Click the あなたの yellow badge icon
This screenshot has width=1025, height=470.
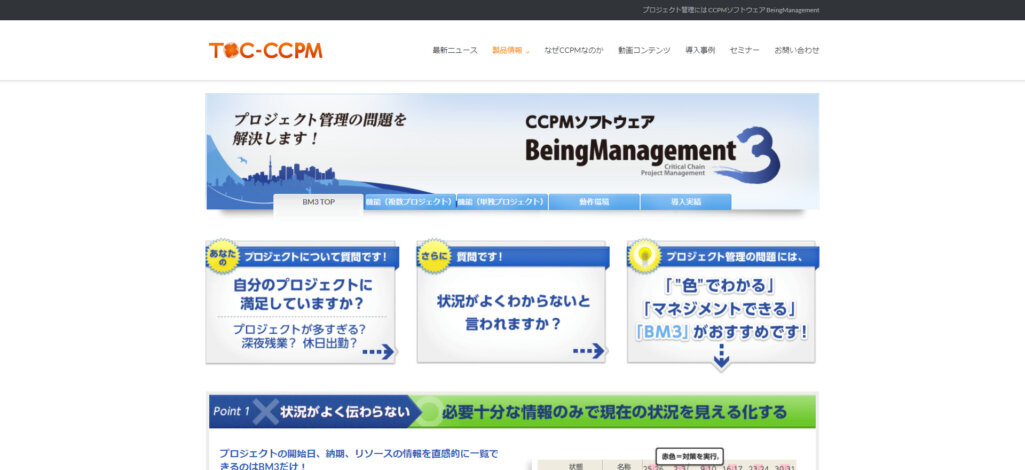coord(223,256)
